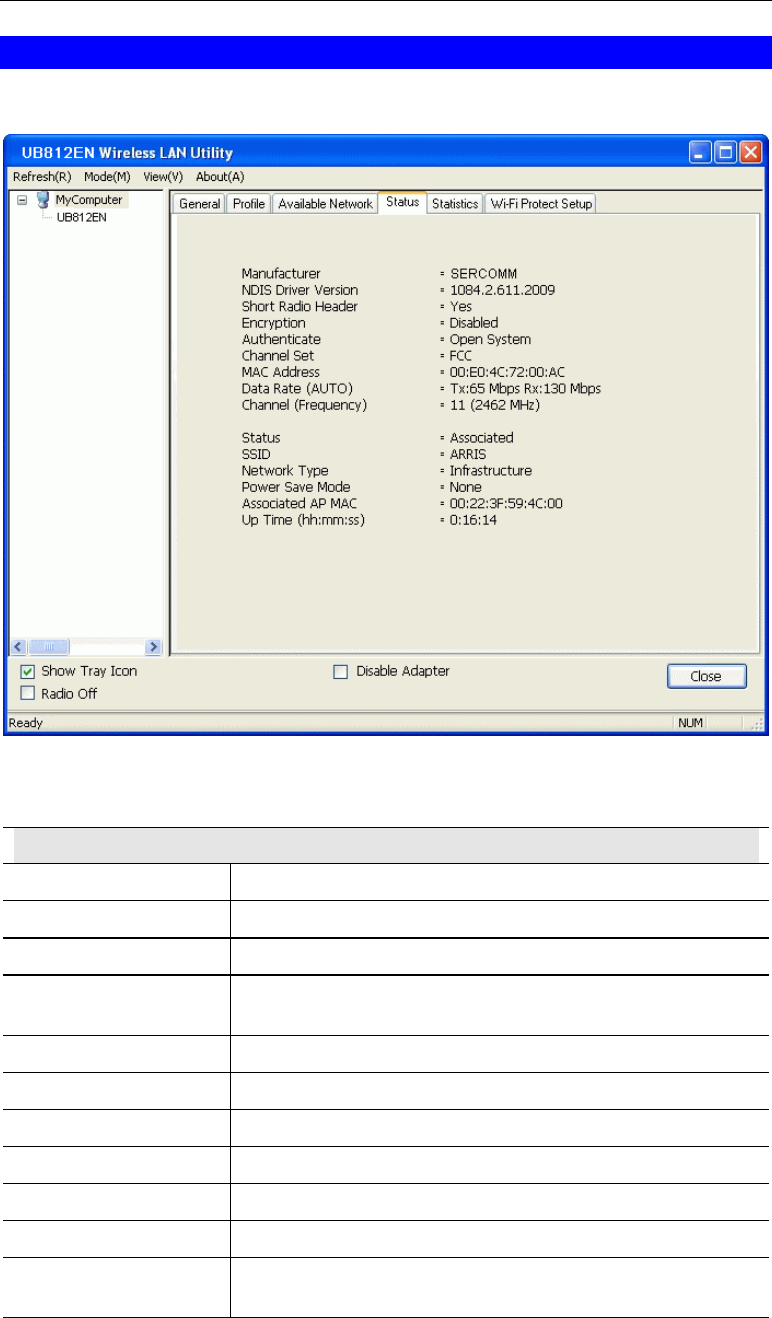This screenshot has height=1318, width=772.
Task: Click the SERCOMM manufacturer value
Action: click(484, 273)
